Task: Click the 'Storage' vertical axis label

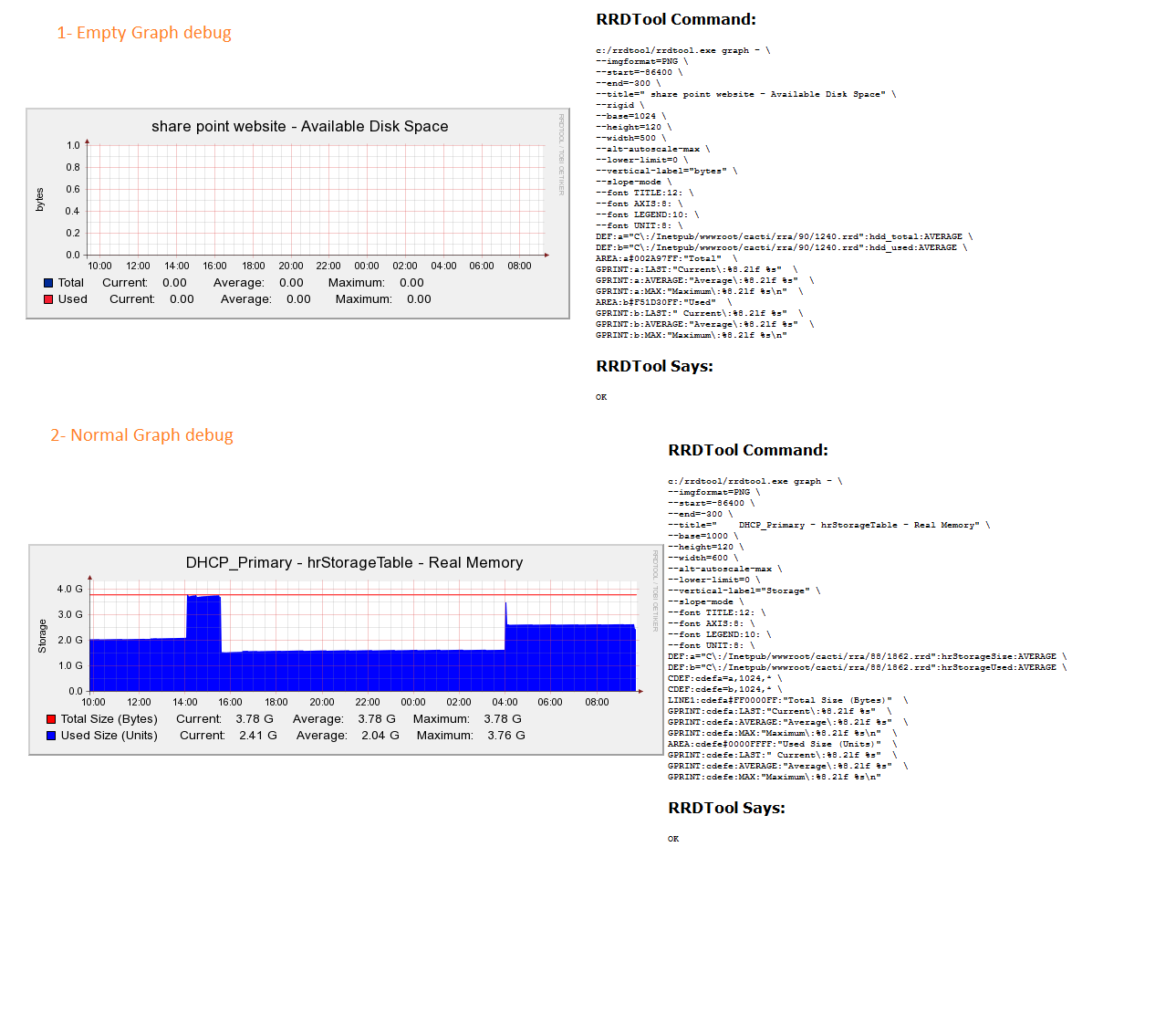Action: click(x=42, y=636)
